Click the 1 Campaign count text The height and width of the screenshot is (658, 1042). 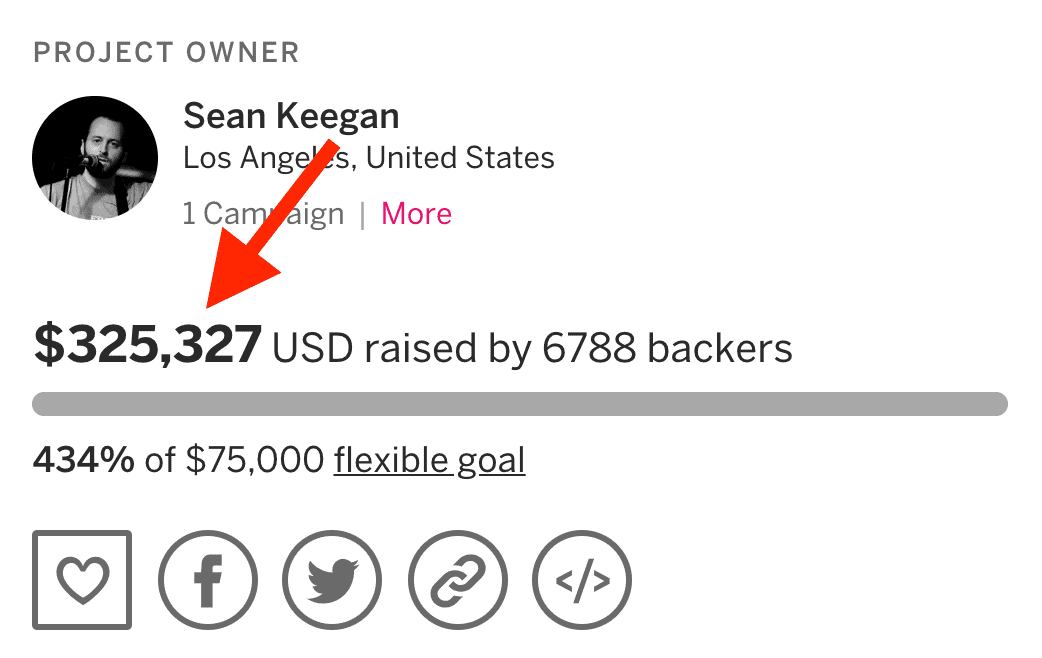coord(263,213)
